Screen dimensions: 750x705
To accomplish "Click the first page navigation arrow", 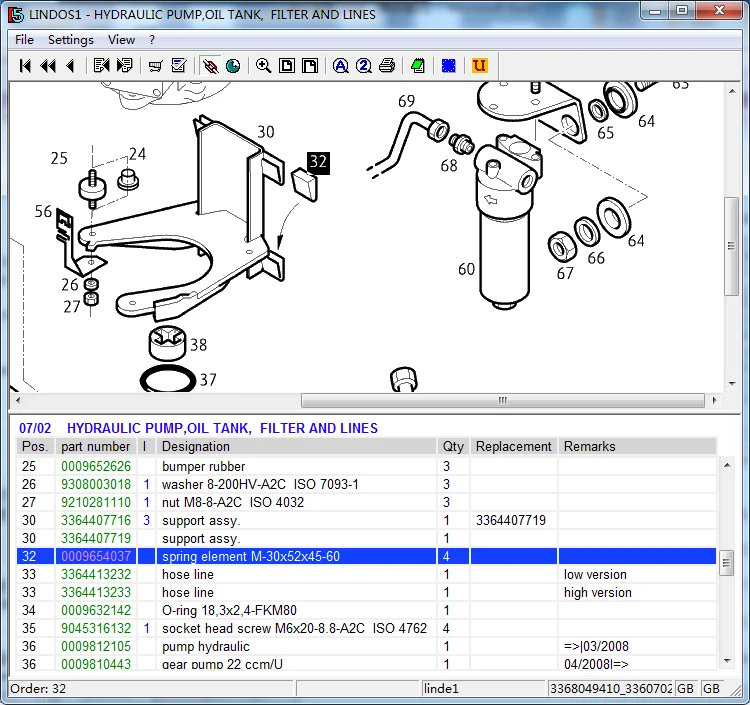I will tap(26, 66).
